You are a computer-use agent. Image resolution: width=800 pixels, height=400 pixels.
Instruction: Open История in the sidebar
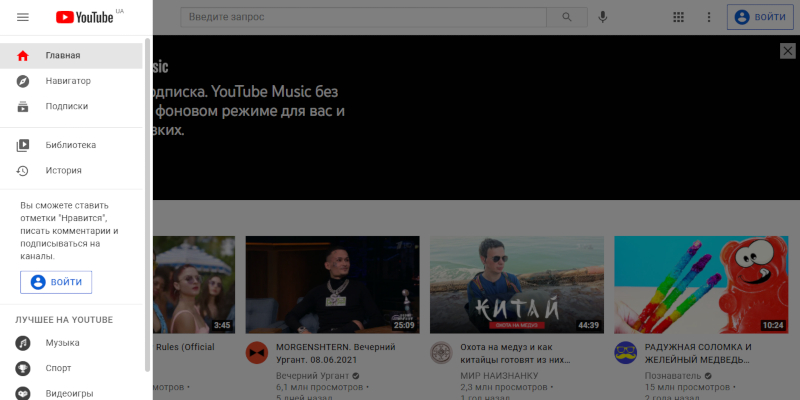pos(63,170)
